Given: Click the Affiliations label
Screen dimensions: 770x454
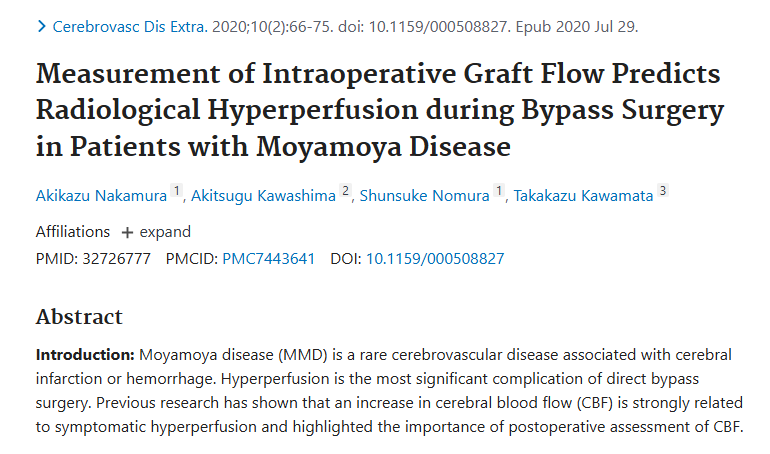Looking at the screenshot, I should [x=73, y=232].
